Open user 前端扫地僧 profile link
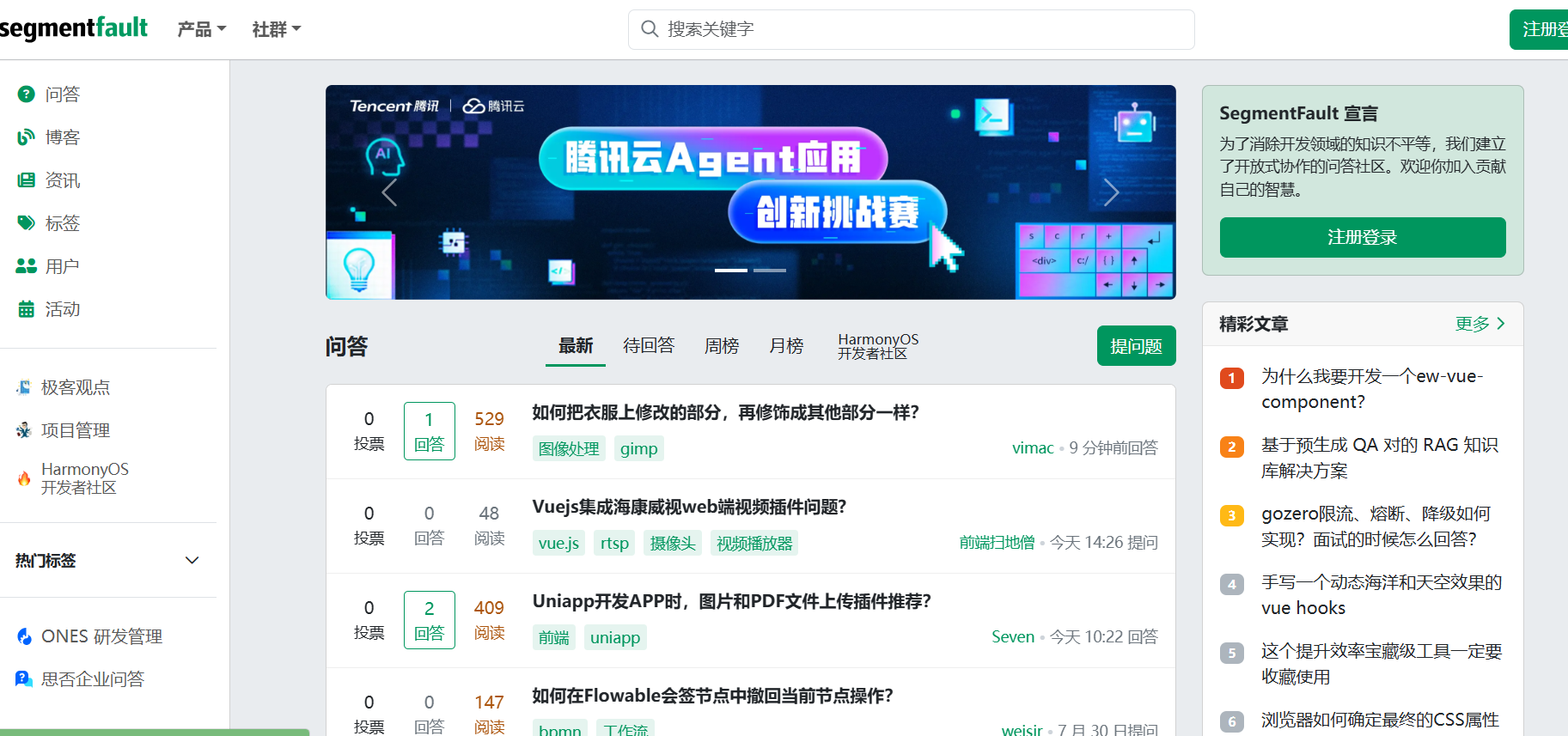 click(997, 542)
